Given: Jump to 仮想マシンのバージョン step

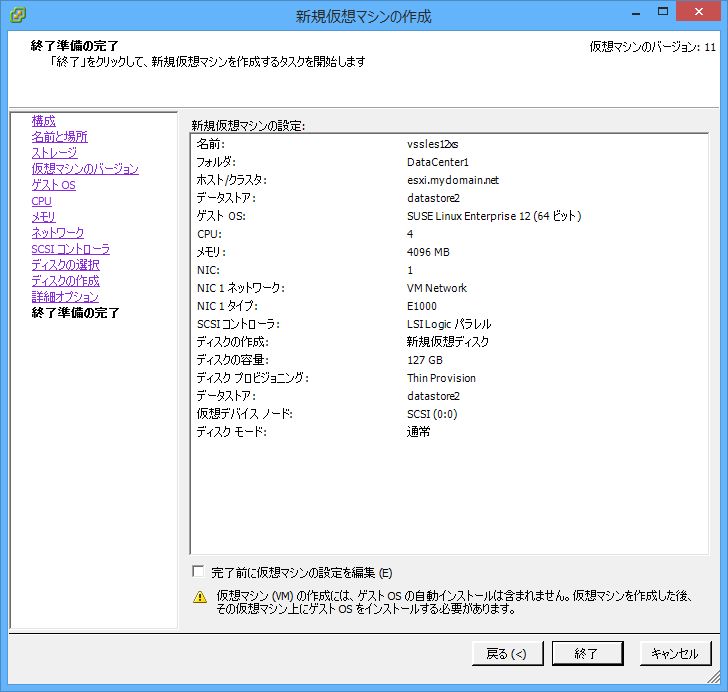Looking at the screenshot, I should pos(85,169).
